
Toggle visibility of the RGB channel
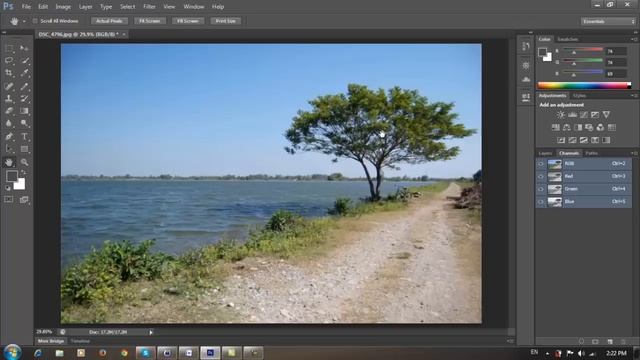click(541, 164)
